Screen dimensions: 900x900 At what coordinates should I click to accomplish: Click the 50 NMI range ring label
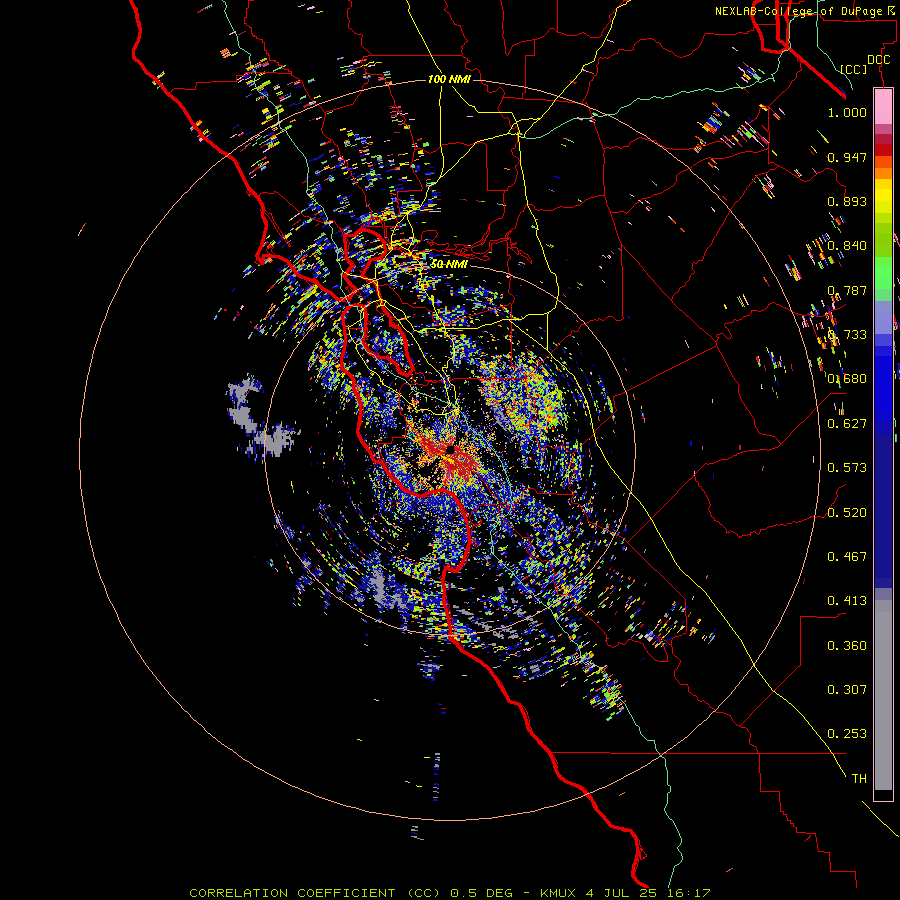click(449, 264)
